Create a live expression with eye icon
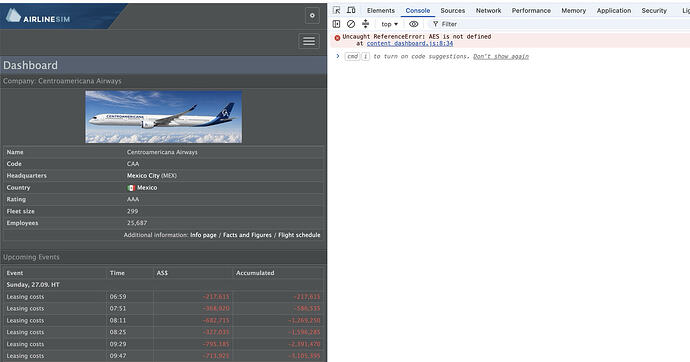690x362 pixels. pos(414,24)
